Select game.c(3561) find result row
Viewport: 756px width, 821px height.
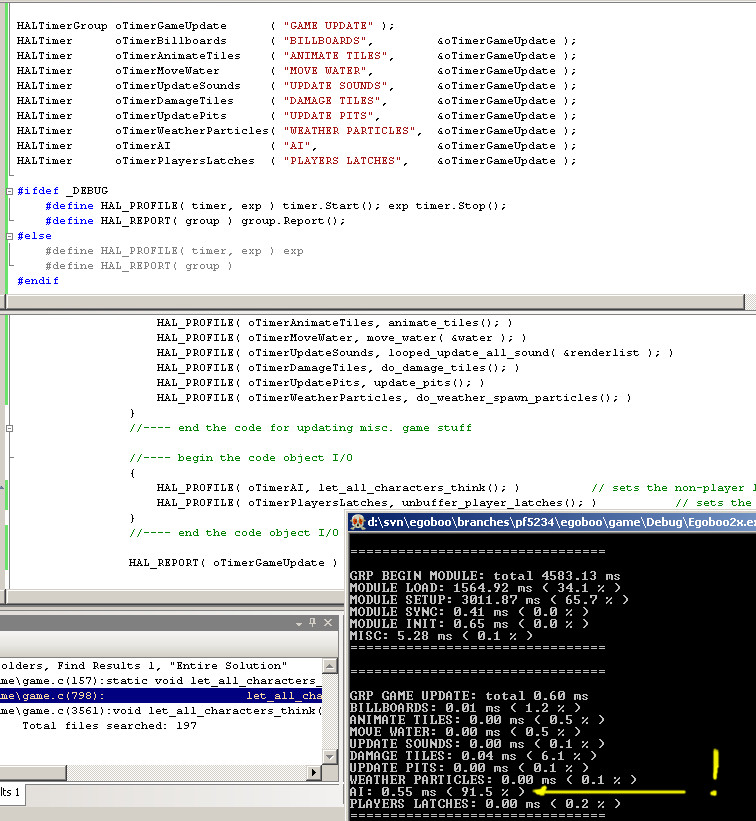[x=161, y=711]
